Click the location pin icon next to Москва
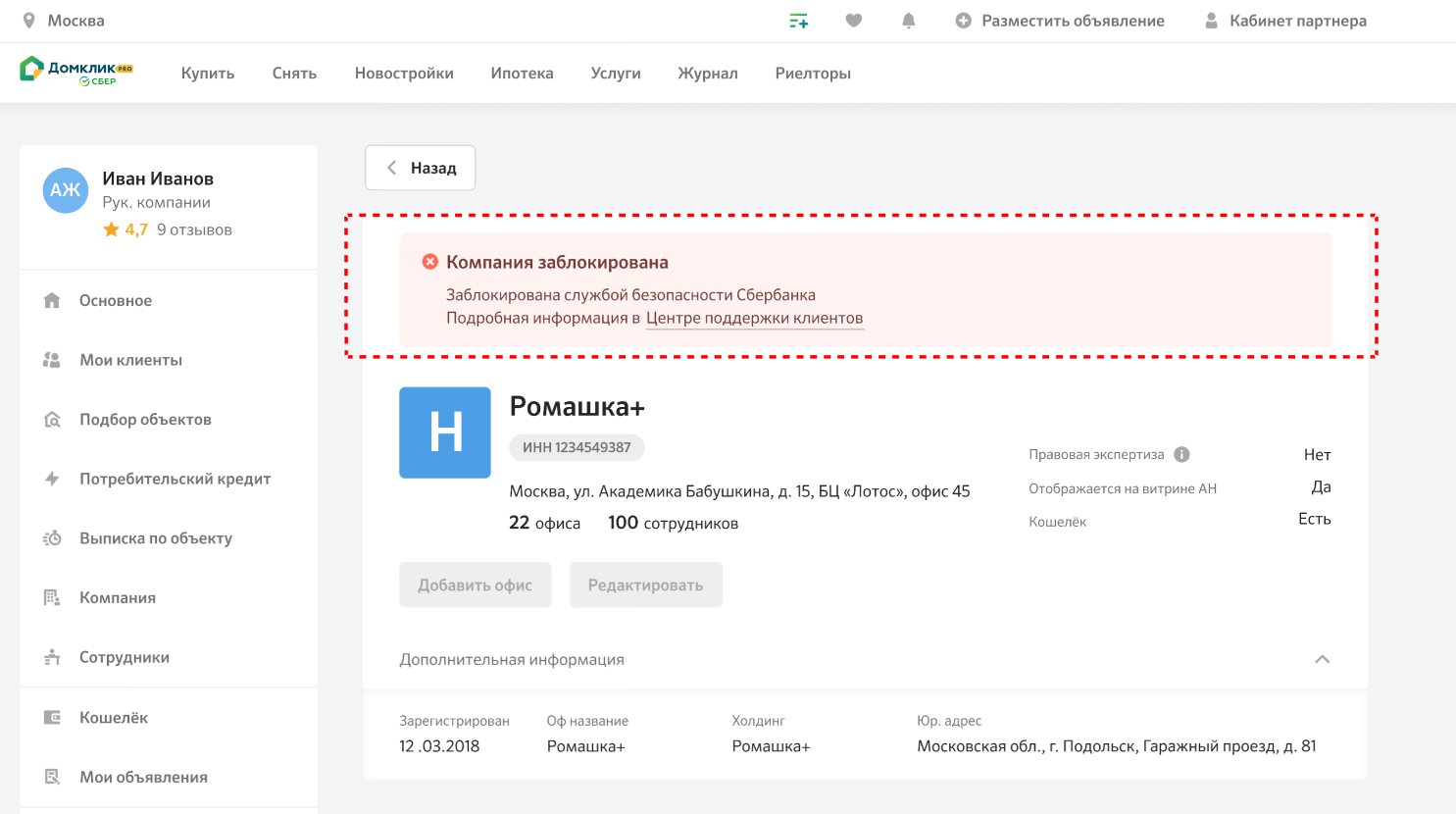Screen dimensions: 1456x814 29,21
